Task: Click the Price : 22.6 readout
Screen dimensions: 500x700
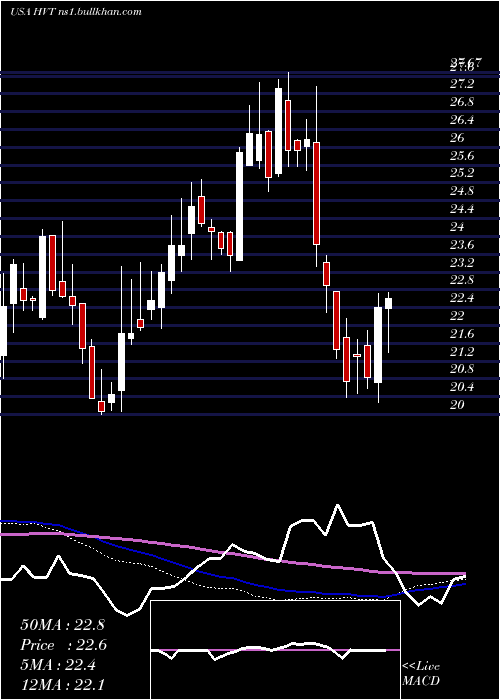Action: [x=63, y=645]
